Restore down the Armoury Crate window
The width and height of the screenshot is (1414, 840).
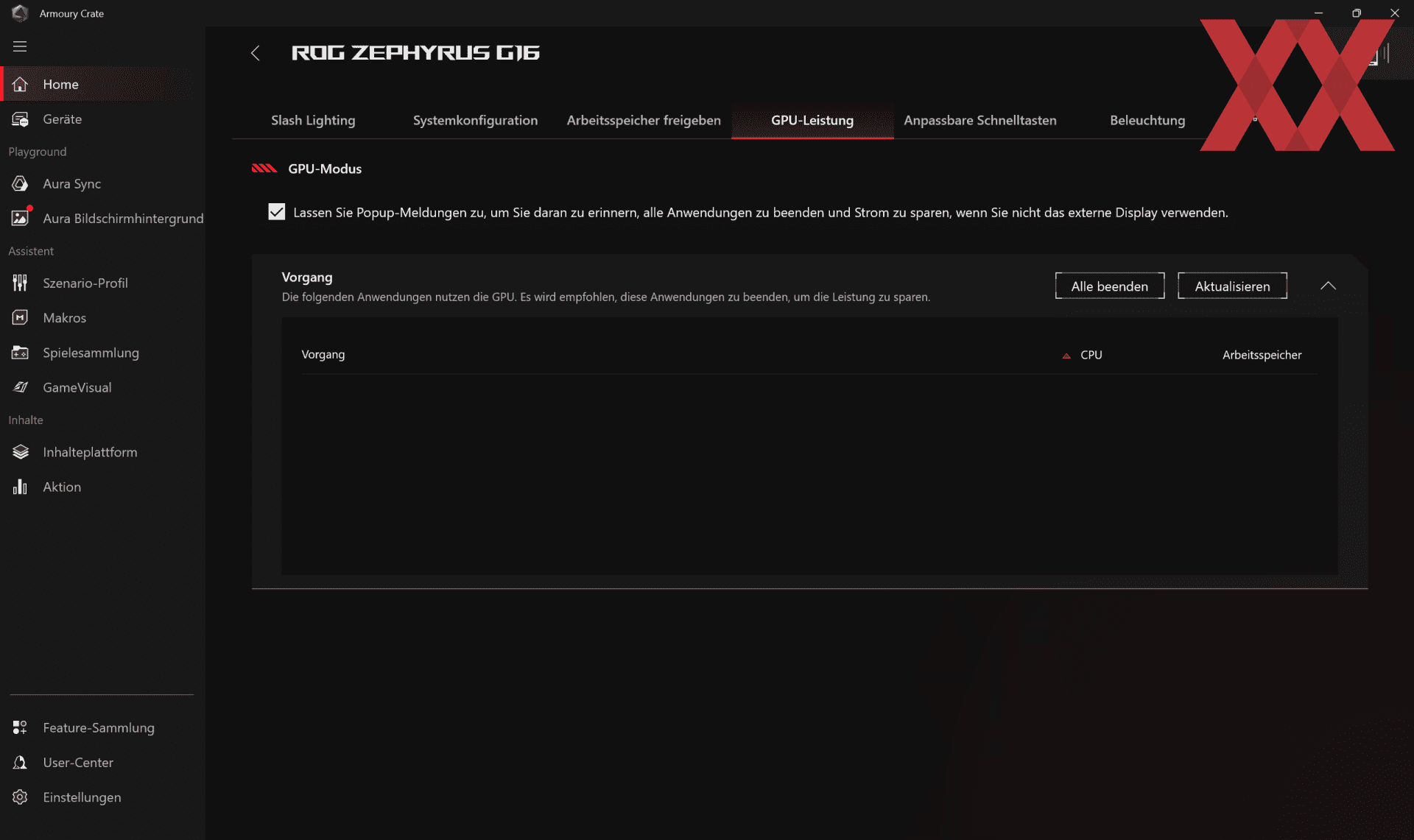[1357, 13]
